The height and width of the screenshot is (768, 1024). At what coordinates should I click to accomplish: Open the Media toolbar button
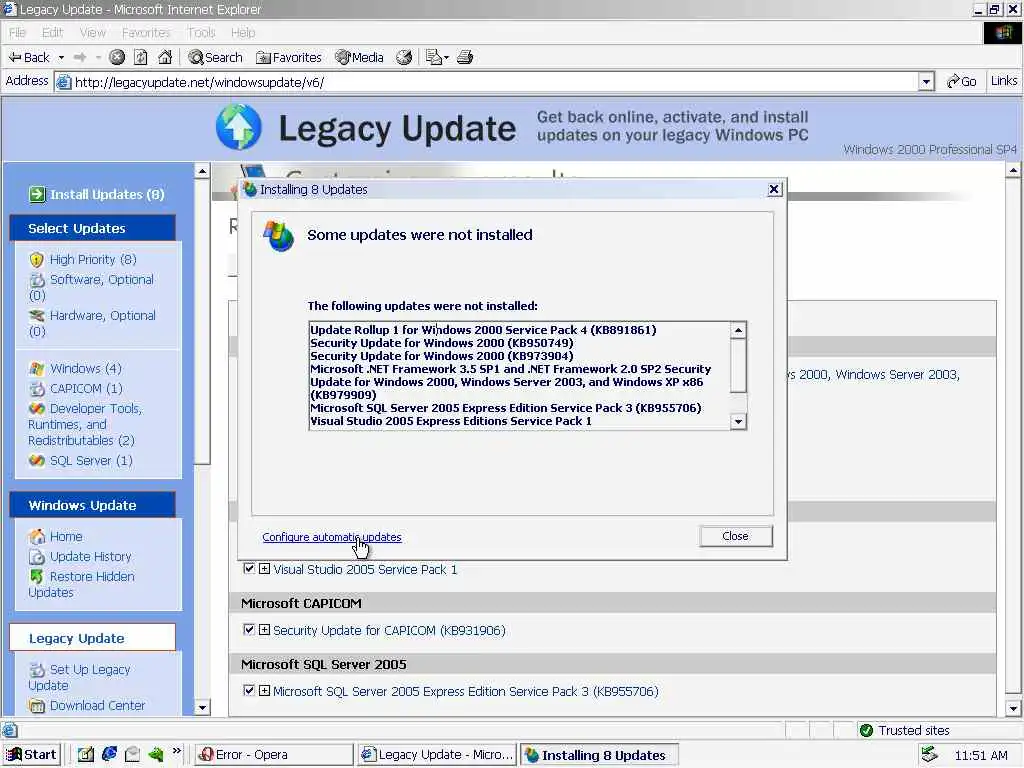[x=359, y=57]
